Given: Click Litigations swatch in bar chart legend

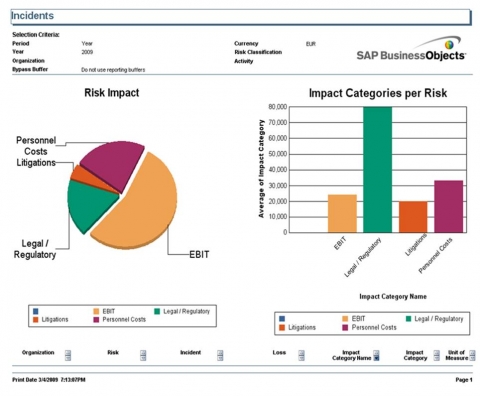Looking at the screenshot, I should (282, 327).
